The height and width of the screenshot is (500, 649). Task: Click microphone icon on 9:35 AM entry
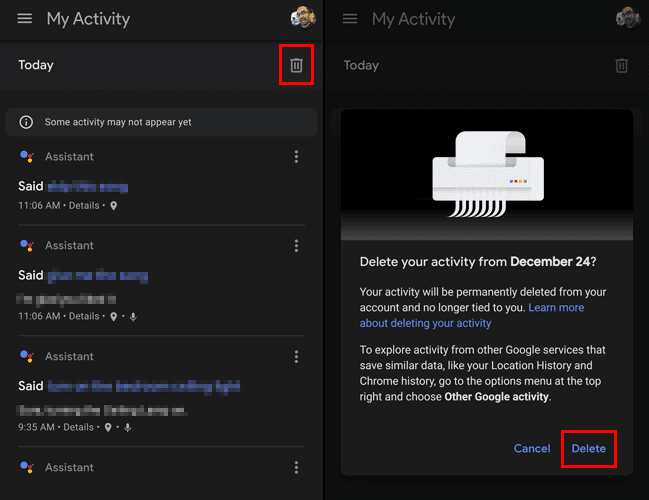point(128,428)
